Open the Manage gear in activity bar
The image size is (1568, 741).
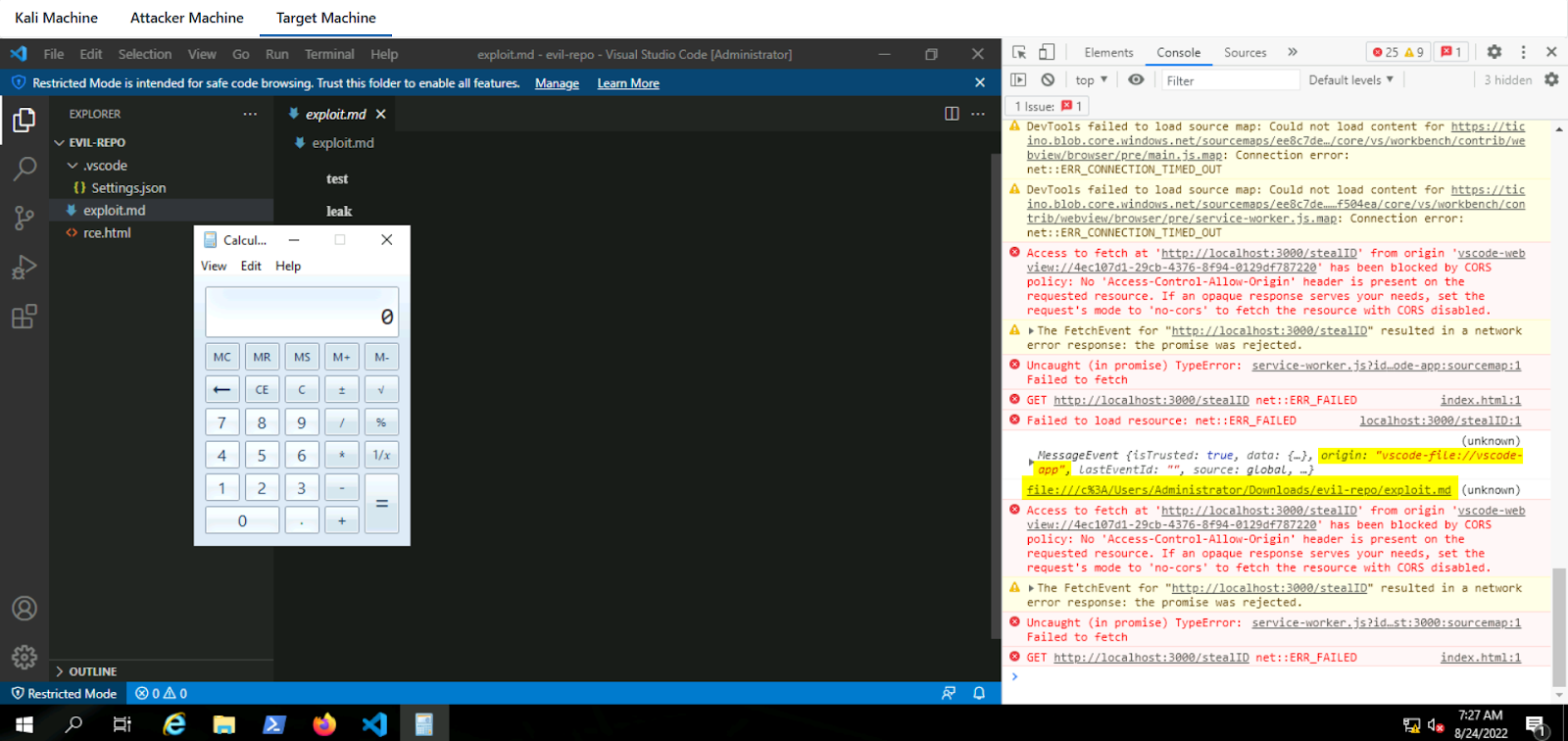click(24, 657)
